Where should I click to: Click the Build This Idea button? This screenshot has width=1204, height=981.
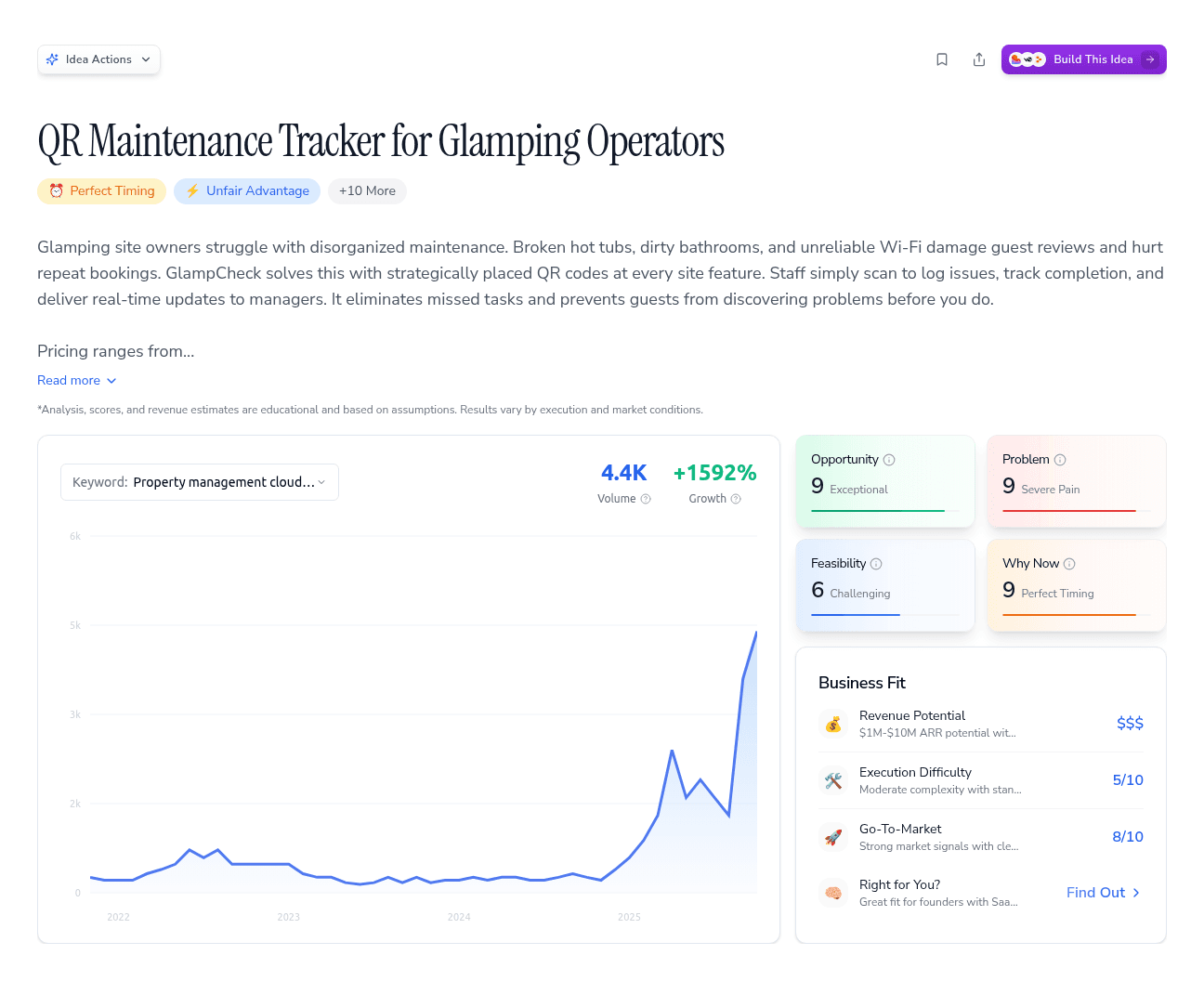[x=1083, y=59]
